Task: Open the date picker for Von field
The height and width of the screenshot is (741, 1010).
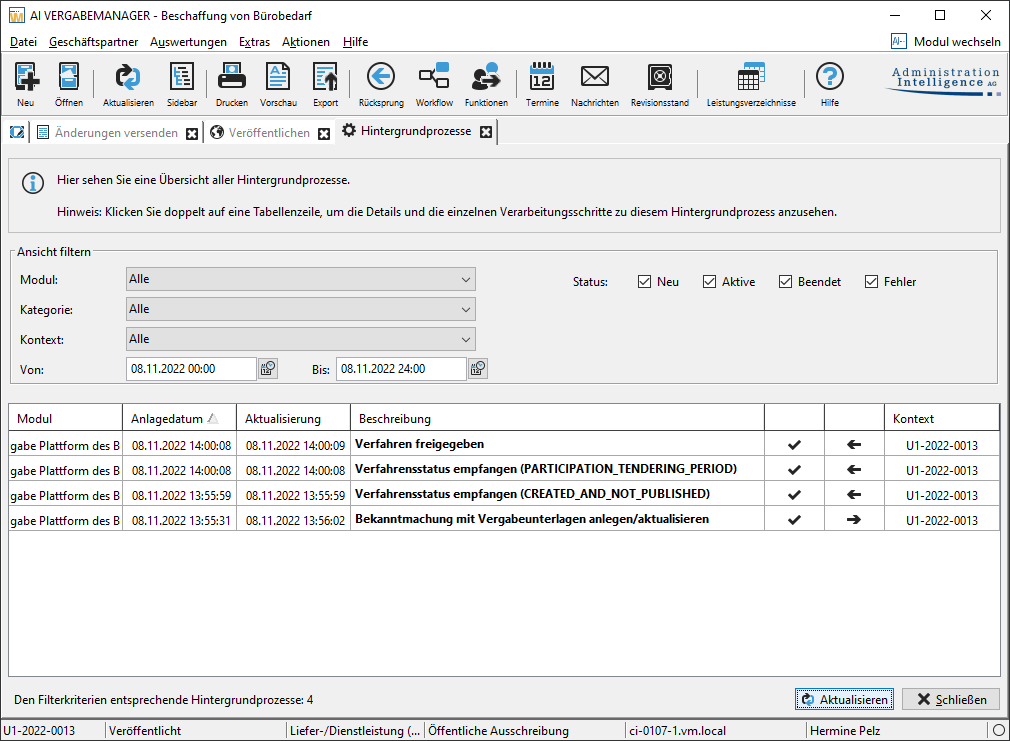Action: 268,369
